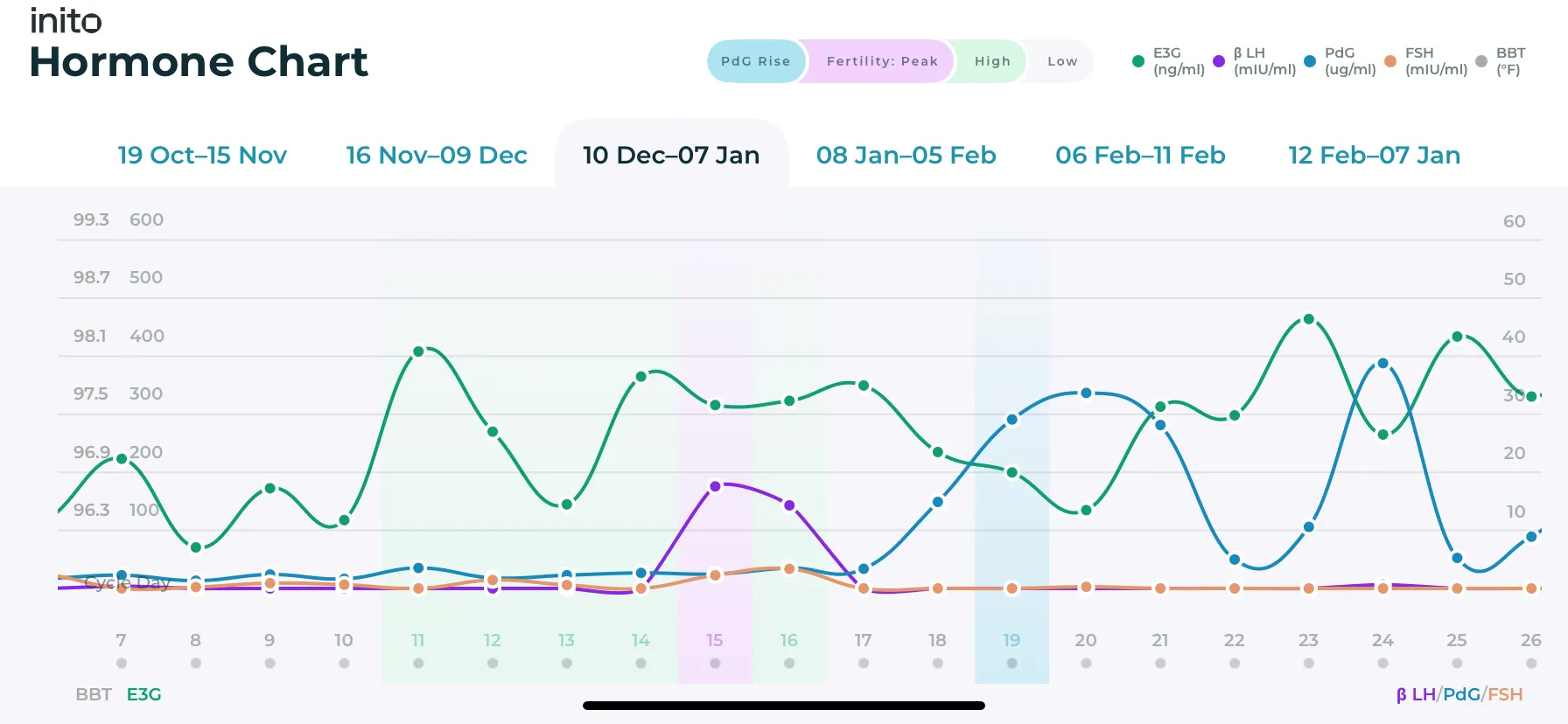Click the E3G label at bottom left
Screen dimensions: 1568x724
coord(143,693)
